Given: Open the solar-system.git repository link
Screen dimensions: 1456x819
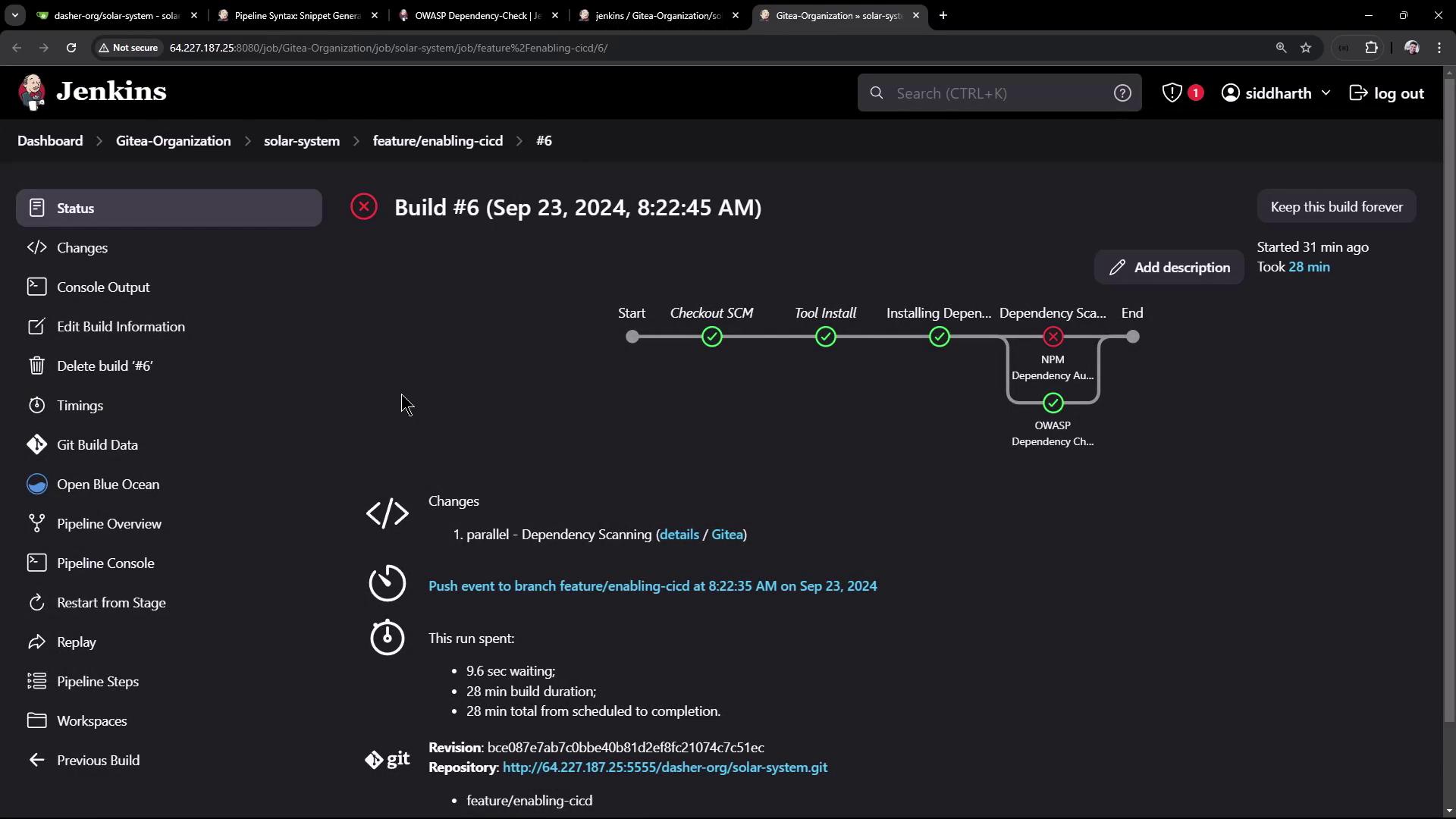Looking at the screenshot, I should pyautogui.click(x=664, y=767).
